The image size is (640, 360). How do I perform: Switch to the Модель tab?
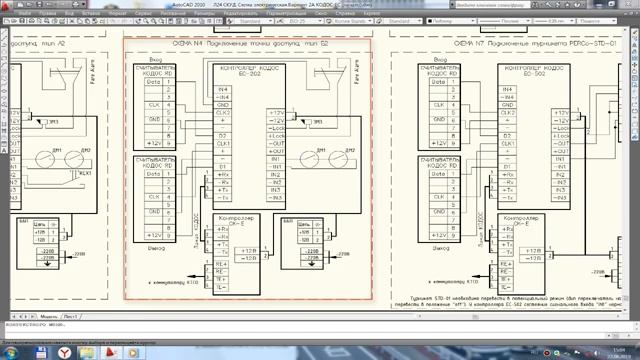coord(49,316)
